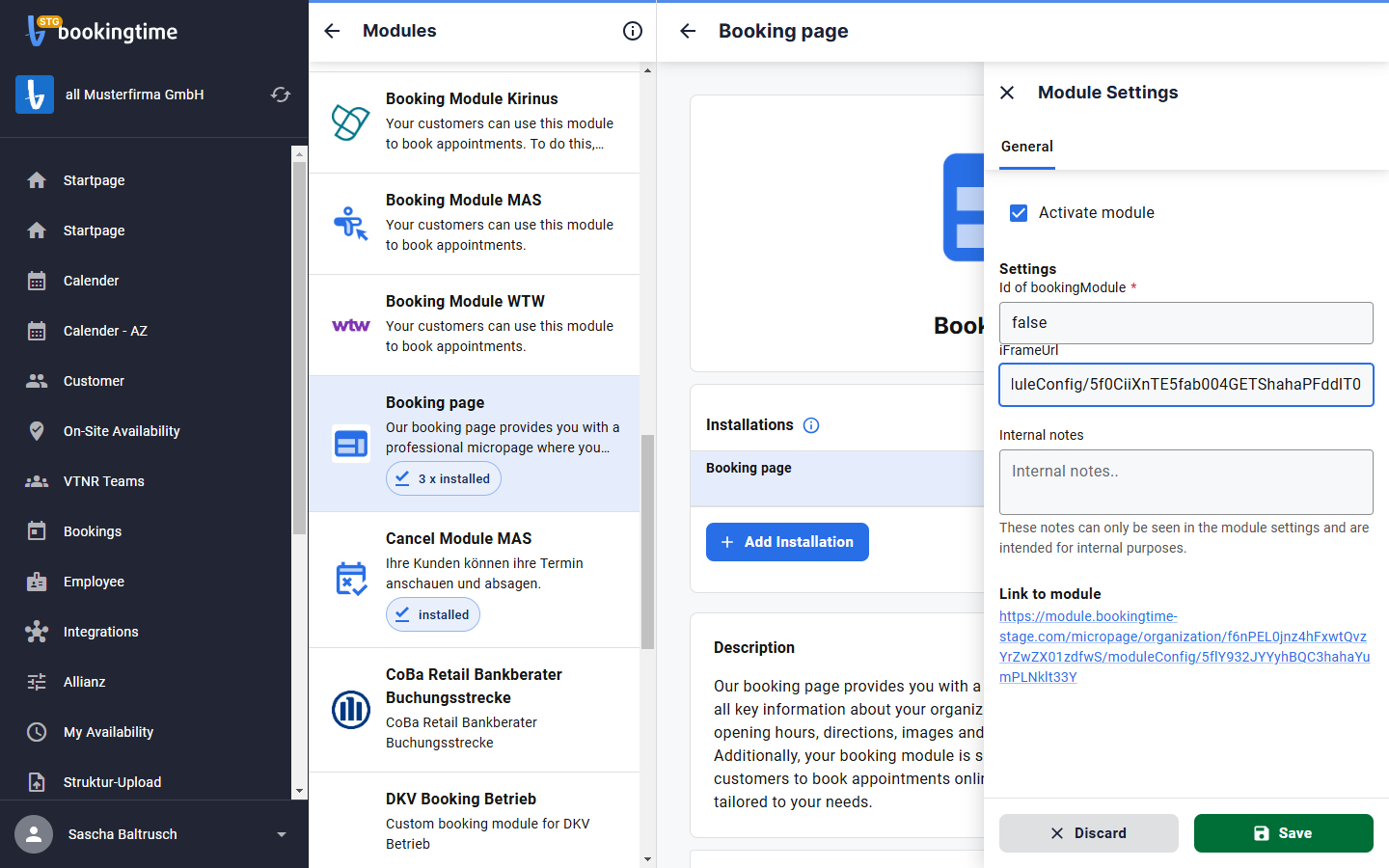Click the Id of bookingModule field
This screenshot has width=1389, height=868.
pyautogui.click(x=1186, y=323)
